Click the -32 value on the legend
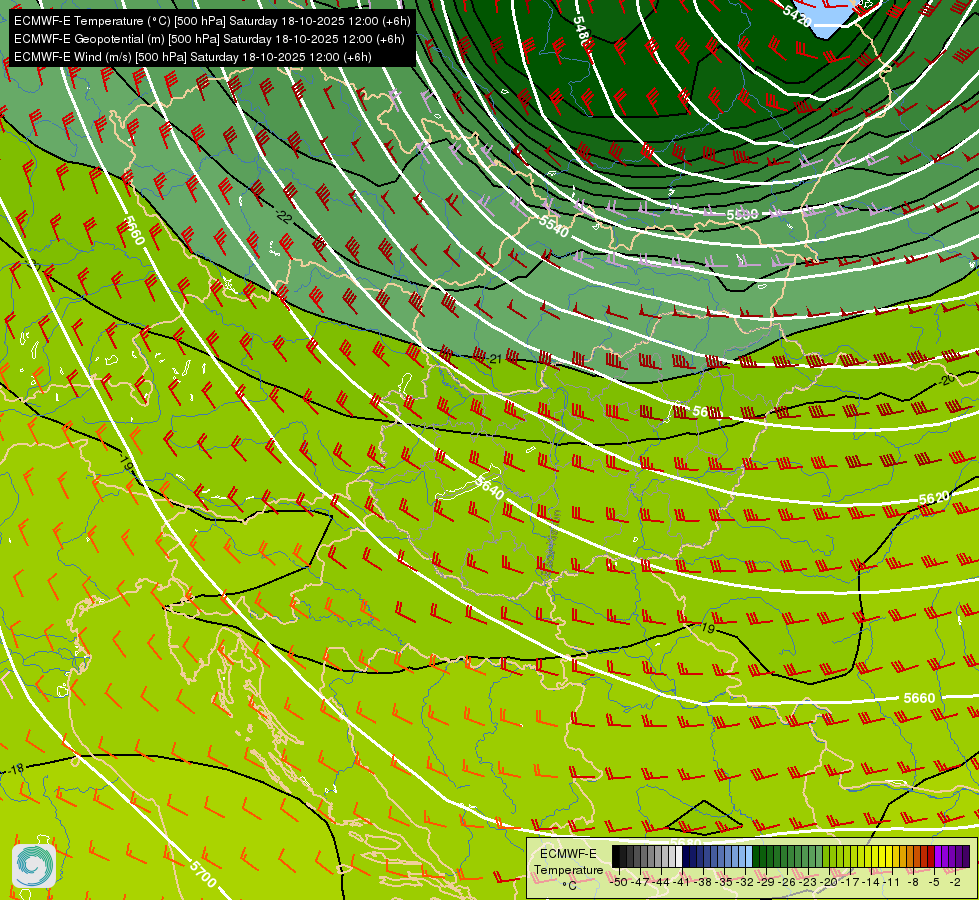The width and height of the screenshot is (979, 900). pyautogui.click(x=745, y=883)
